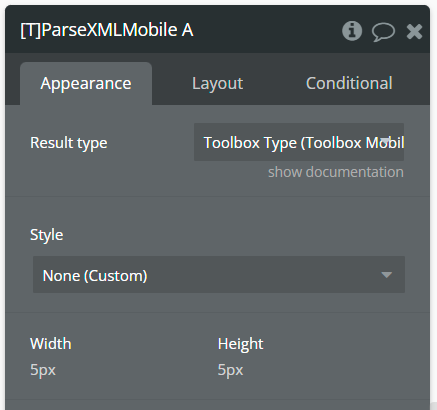The image size is (437, 410).
Task: Click the Result type dropdown arrow
Action: (x=385, y=140)
